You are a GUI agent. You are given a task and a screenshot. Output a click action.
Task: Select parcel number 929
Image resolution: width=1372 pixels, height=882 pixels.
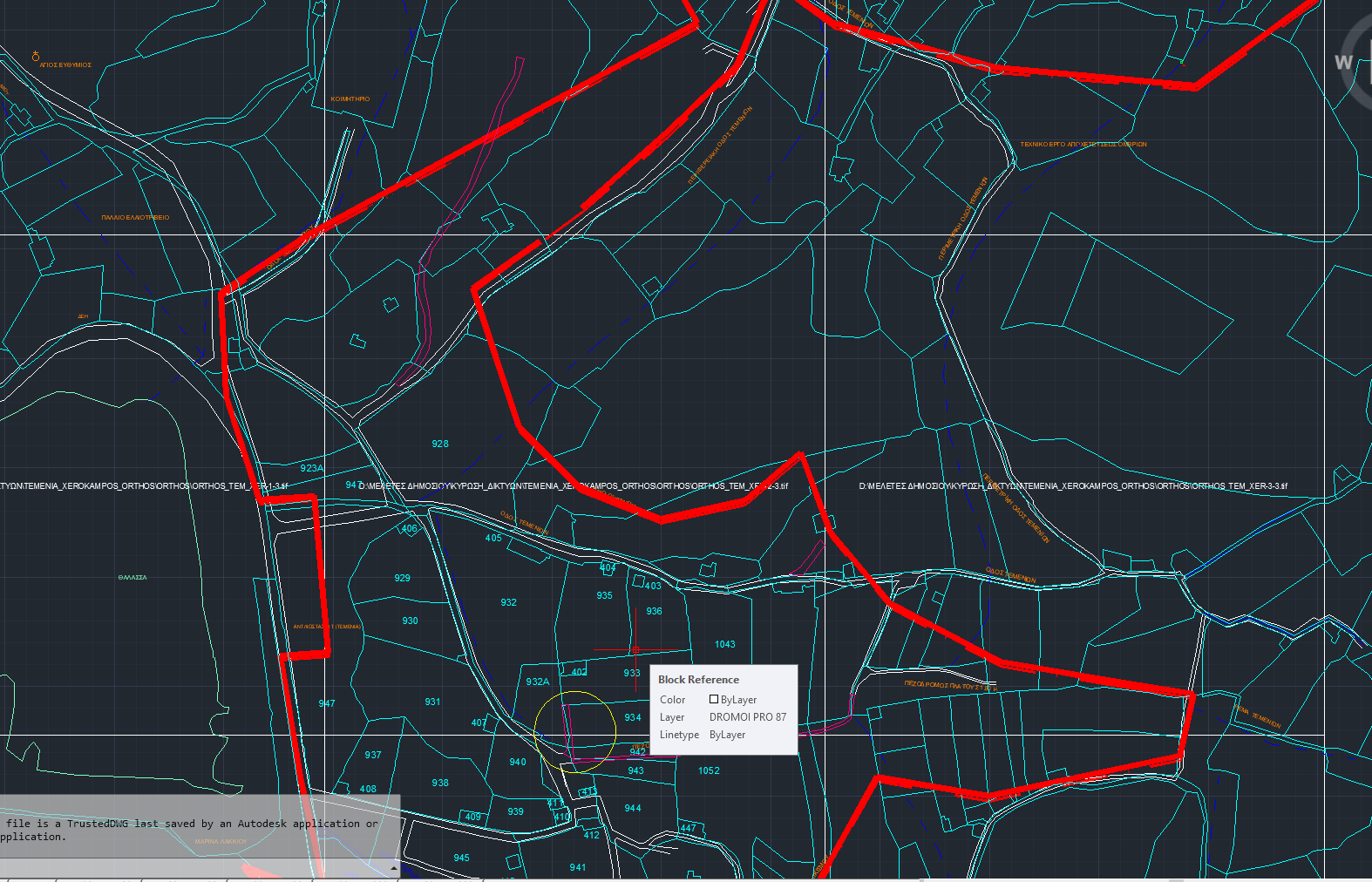[x=402, y=578]
